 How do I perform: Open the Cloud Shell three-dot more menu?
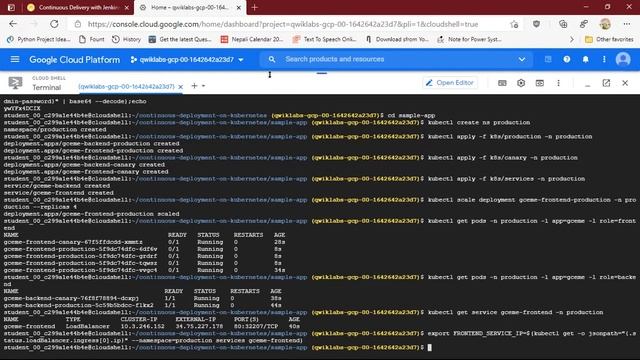click(558, 83)
